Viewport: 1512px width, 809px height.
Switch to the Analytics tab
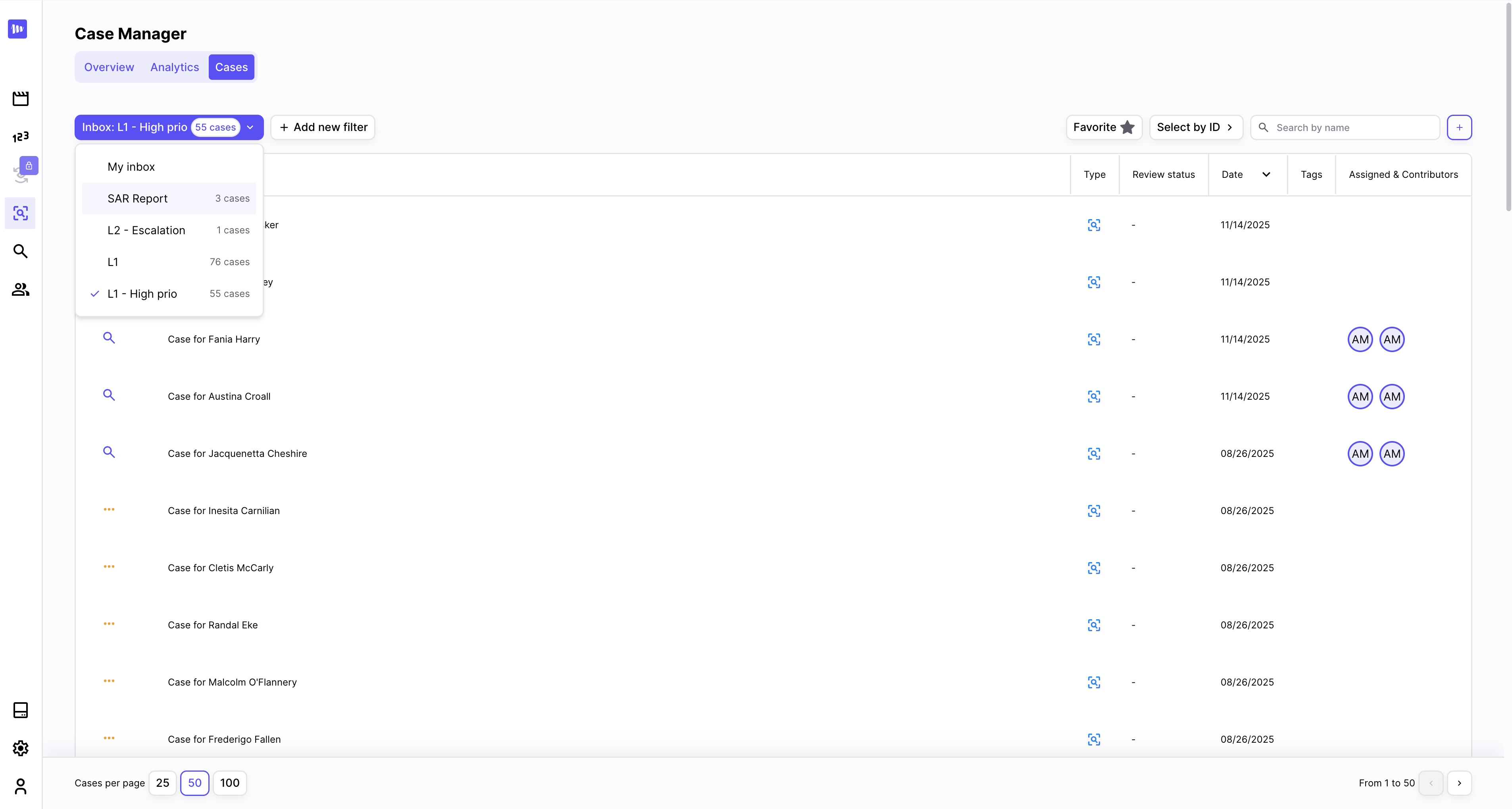[x=174, y=67]
